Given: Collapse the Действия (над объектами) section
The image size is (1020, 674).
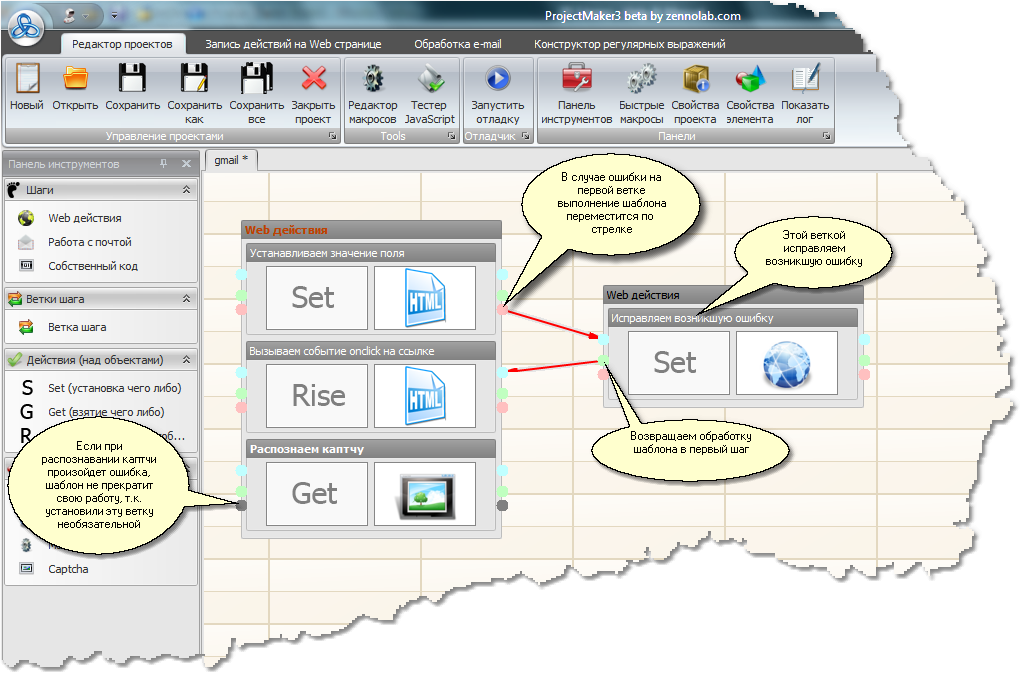Looking at the screenshot, I should (186, 360).
